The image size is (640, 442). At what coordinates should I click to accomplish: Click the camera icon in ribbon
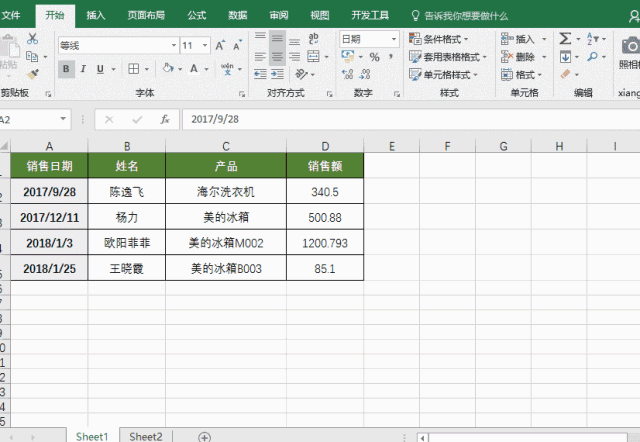(631, 46)
